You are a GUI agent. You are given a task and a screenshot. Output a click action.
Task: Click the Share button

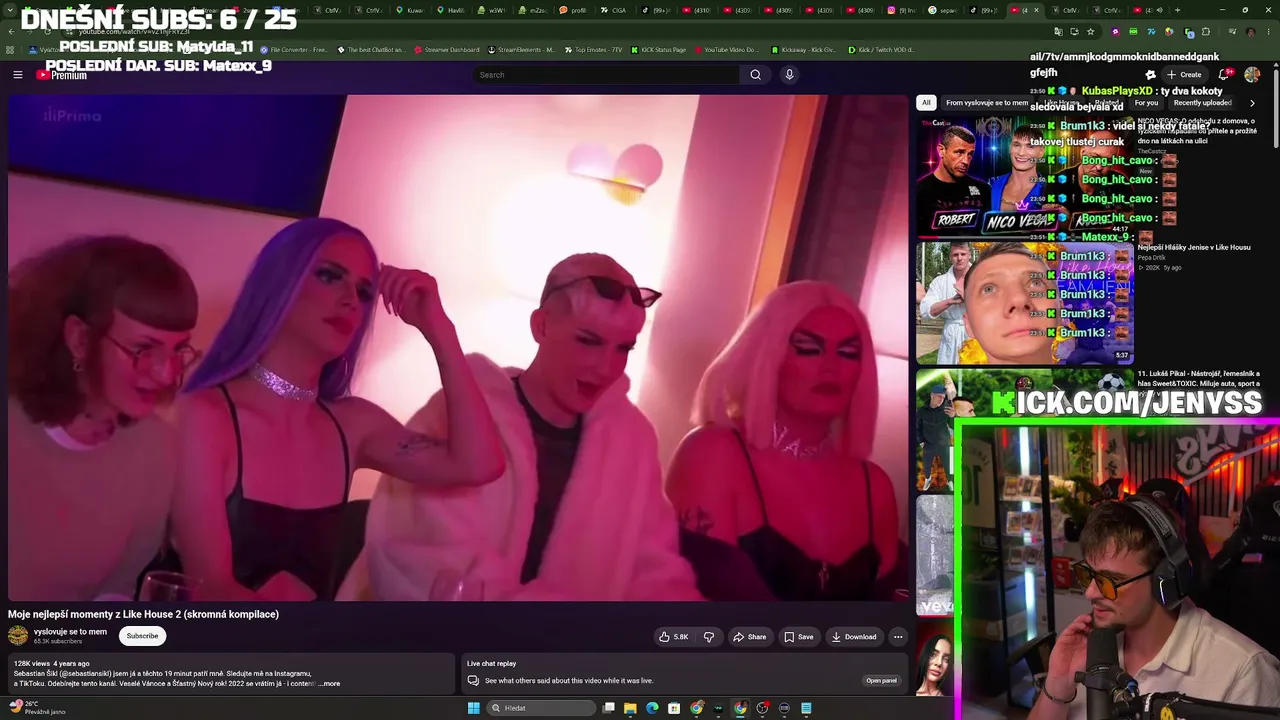749,637
